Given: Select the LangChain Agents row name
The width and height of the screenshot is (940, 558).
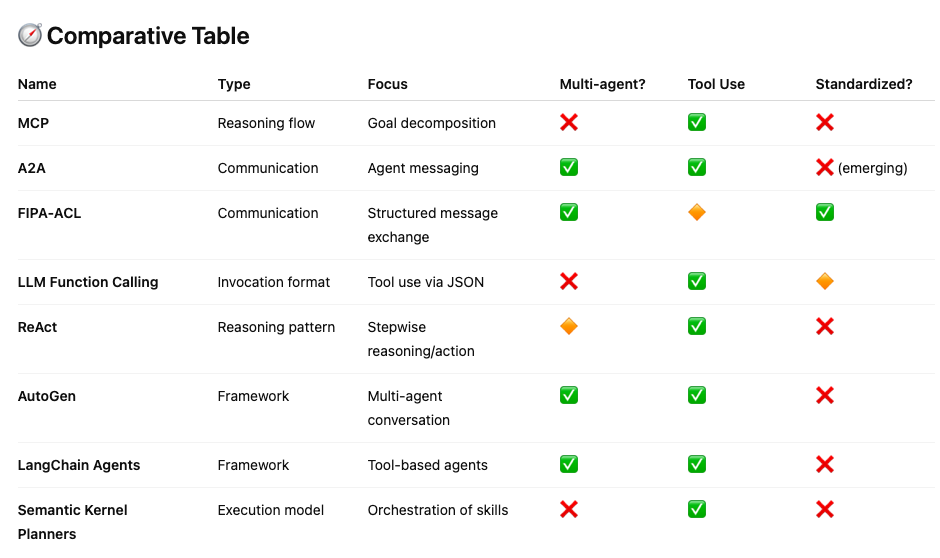Looking at the screenshot, I should (x=79, y=465).
